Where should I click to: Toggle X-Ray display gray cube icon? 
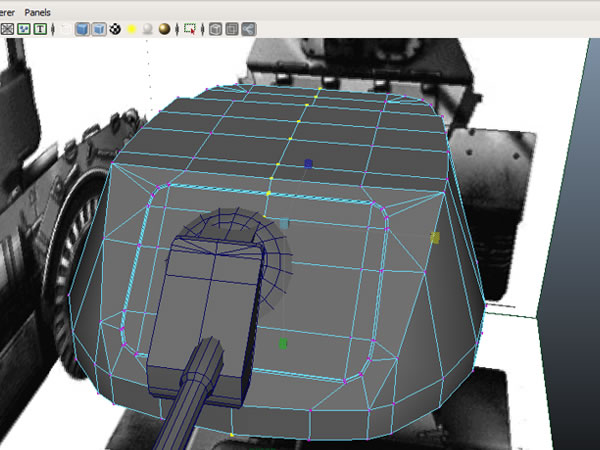(x=215, y=29)
